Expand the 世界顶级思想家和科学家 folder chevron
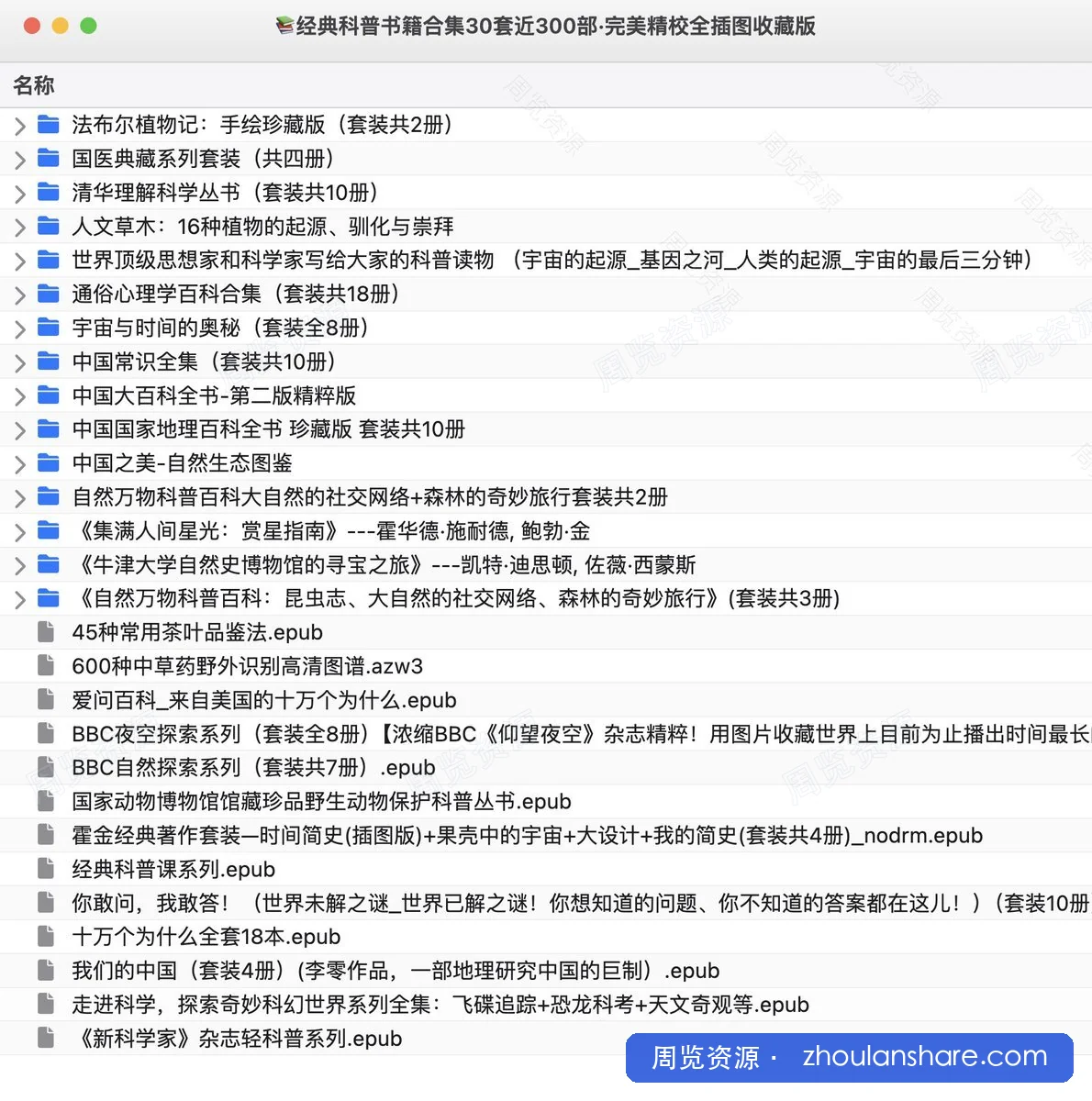Image resolution: width=1092 pixels, height=1101 pixels. (x=19, y=261)
